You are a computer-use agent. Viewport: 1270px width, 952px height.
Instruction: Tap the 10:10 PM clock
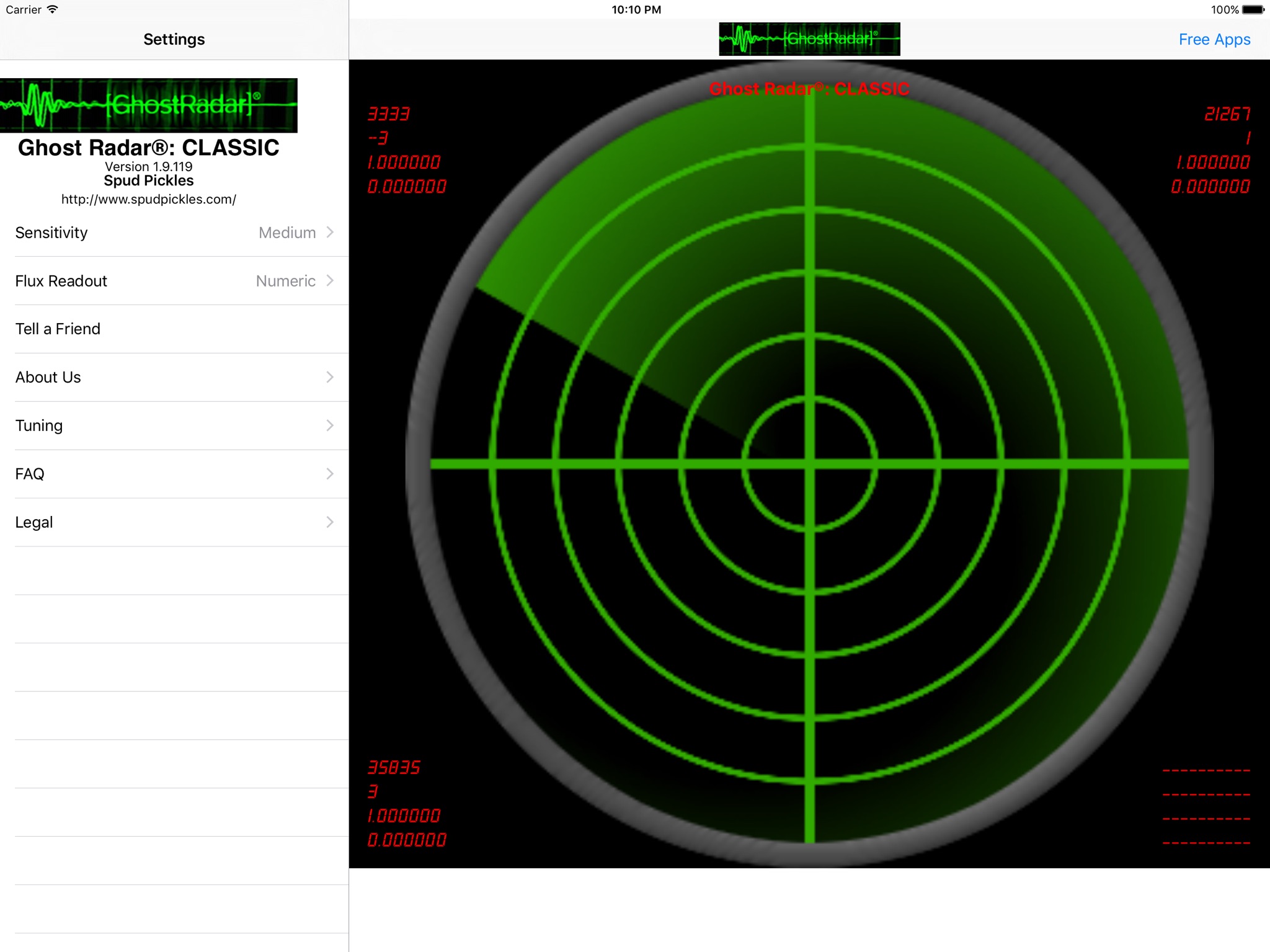(636, 10)
